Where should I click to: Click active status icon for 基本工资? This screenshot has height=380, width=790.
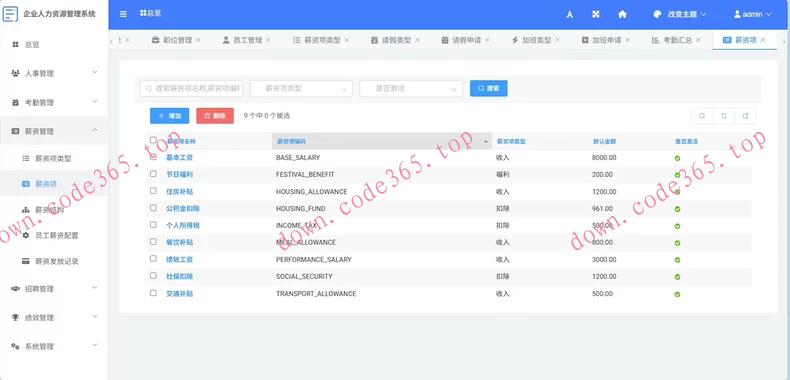pos(678,158)
